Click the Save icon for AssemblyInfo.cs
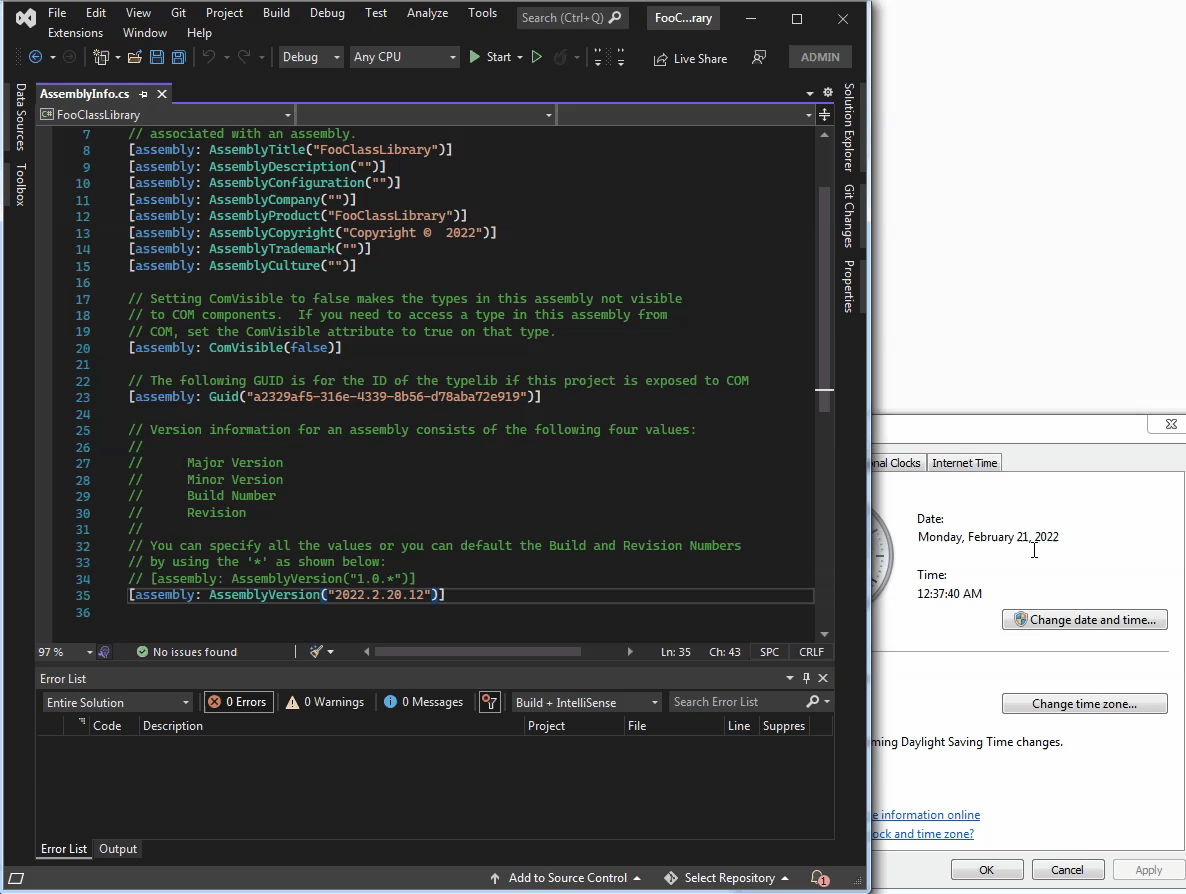The width and height of the screenshot is (1186, 894). click(157, 57)
